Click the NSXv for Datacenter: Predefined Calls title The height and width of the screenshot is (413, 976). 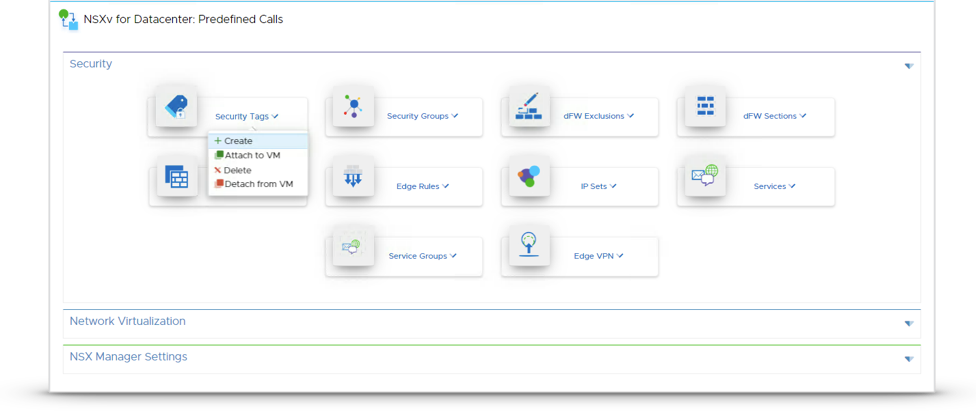pos(183,19)
